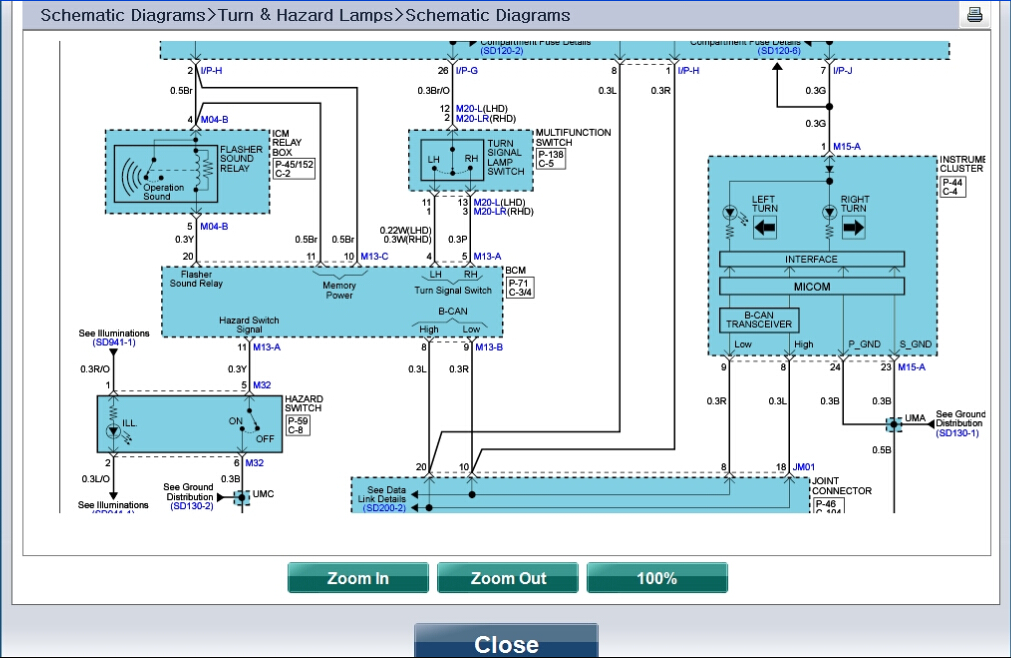Viewport: 1011px width, 658px height.
Task: Click the I/P-G connector link
Action: pos(467,70)
